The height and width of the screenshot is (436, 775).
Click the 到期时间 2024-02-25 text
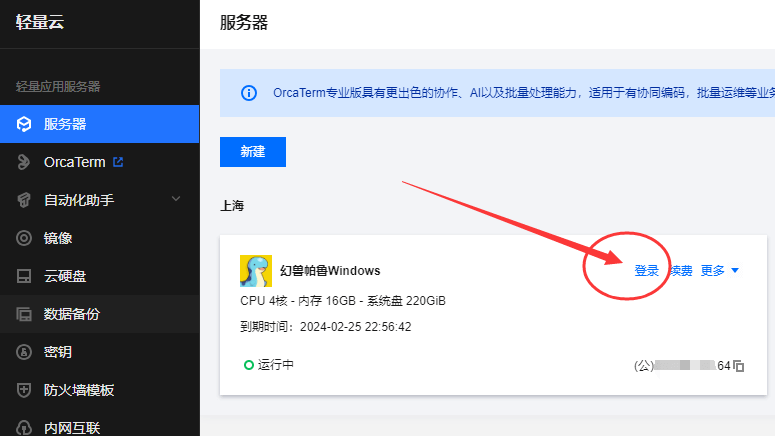tap(325, 327)
